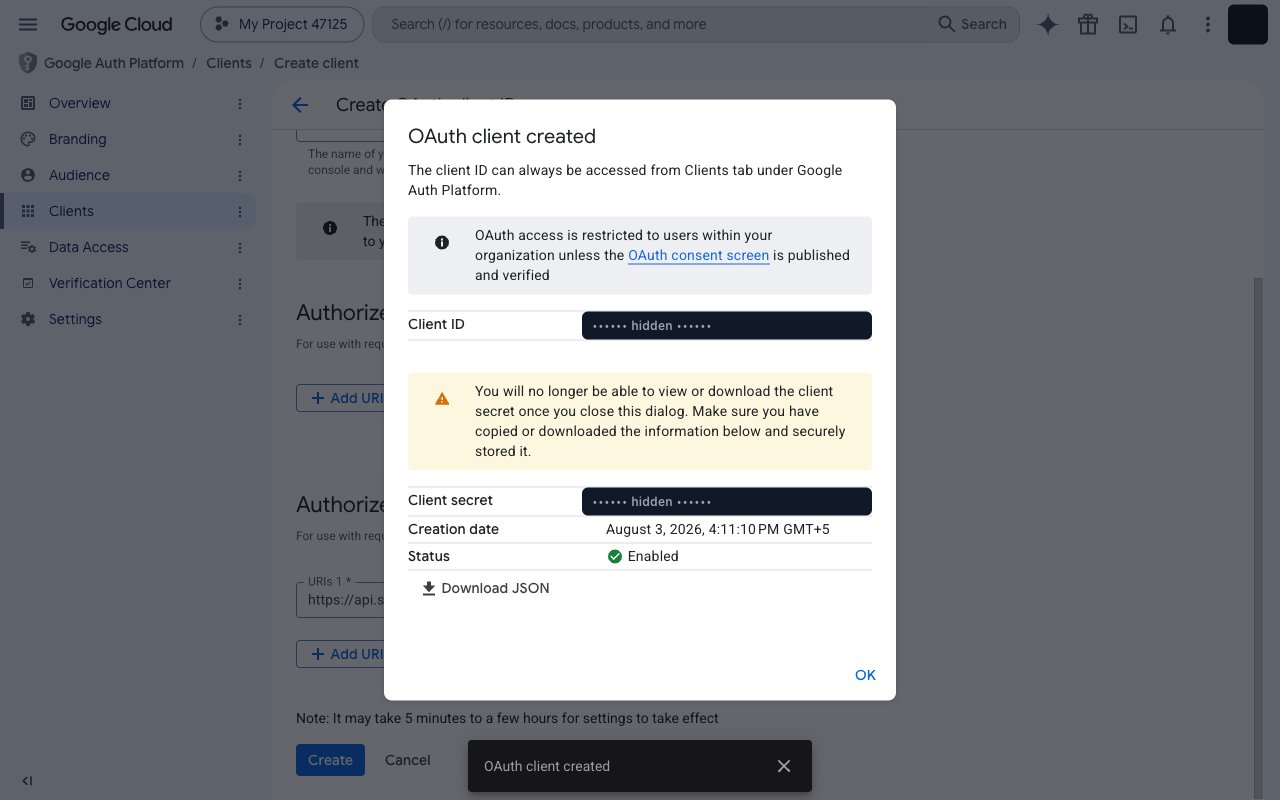Open the Verification Center row three-dot menu

[x=240, y=283]
